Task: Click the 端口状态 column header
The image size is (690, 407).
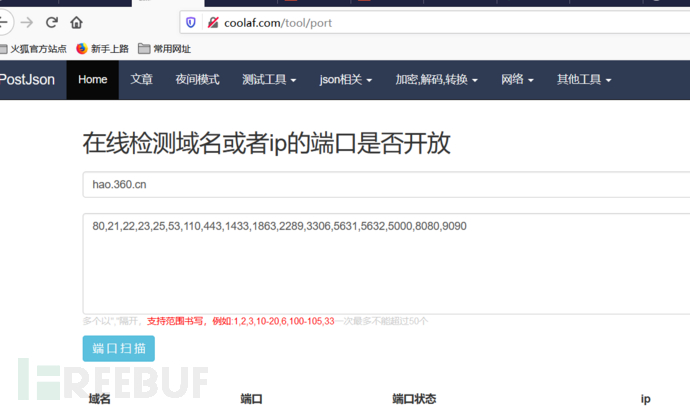Action: coord(414,399)
